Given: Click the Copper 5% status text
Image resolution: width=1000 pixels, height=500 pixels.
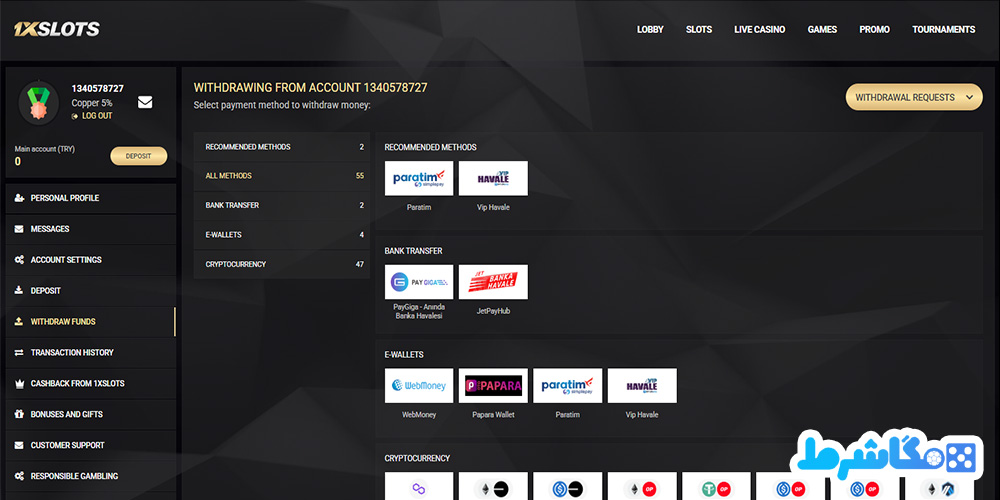Looking at the screenshot, I should click(92, 103).
